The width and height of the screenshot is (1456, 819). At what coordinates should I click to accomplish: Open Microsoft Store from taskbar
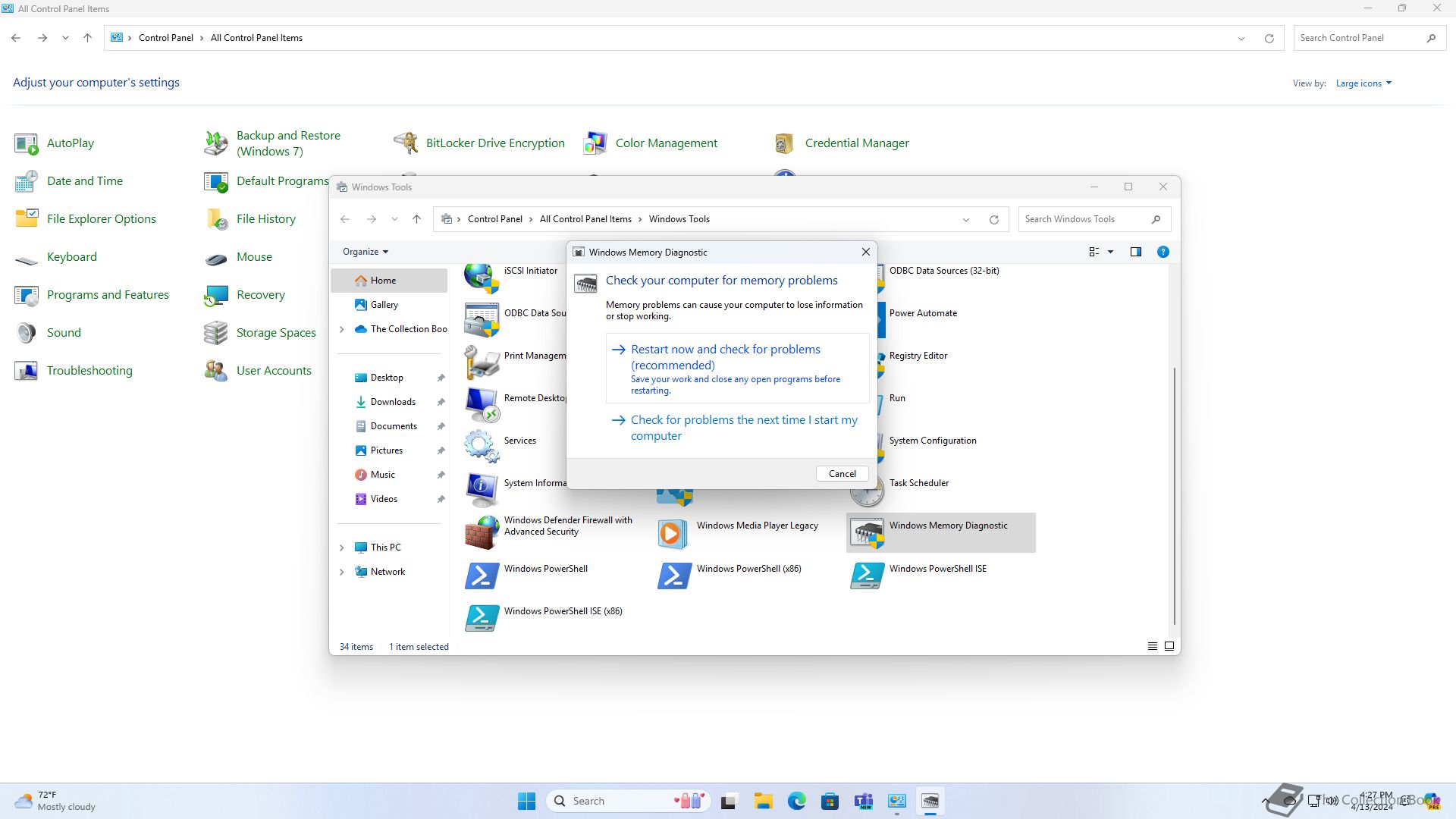tap(830, 801)
